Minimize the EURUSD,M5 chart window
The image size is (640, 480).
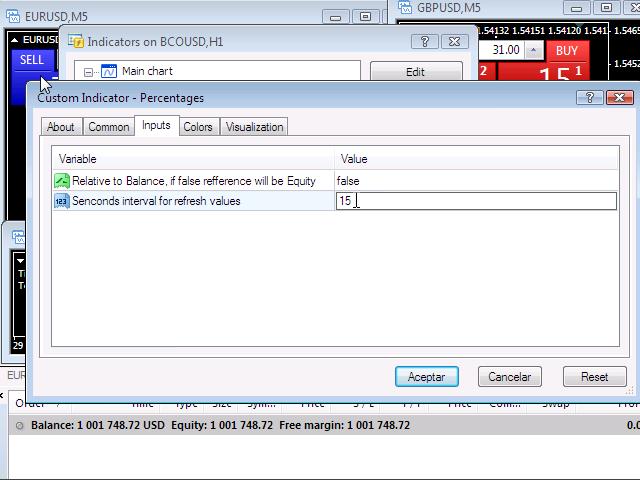tap(336, 17)
